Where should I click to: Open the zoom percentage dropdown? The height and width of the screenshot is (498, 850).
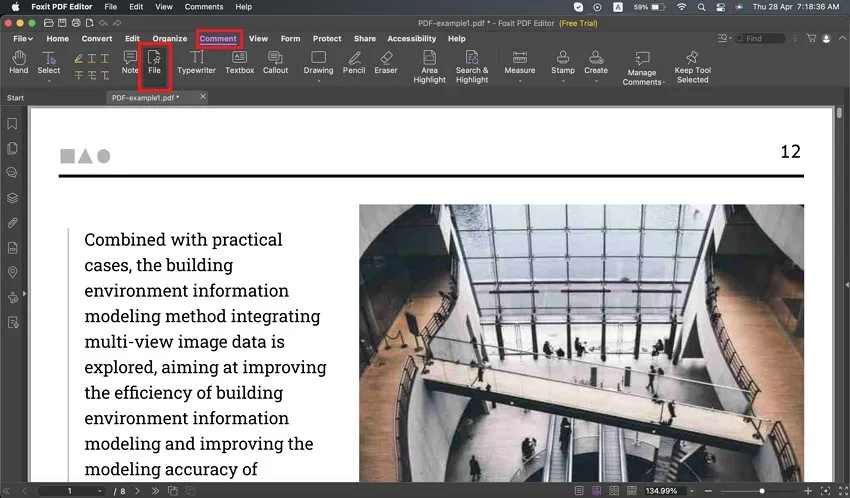692,491
